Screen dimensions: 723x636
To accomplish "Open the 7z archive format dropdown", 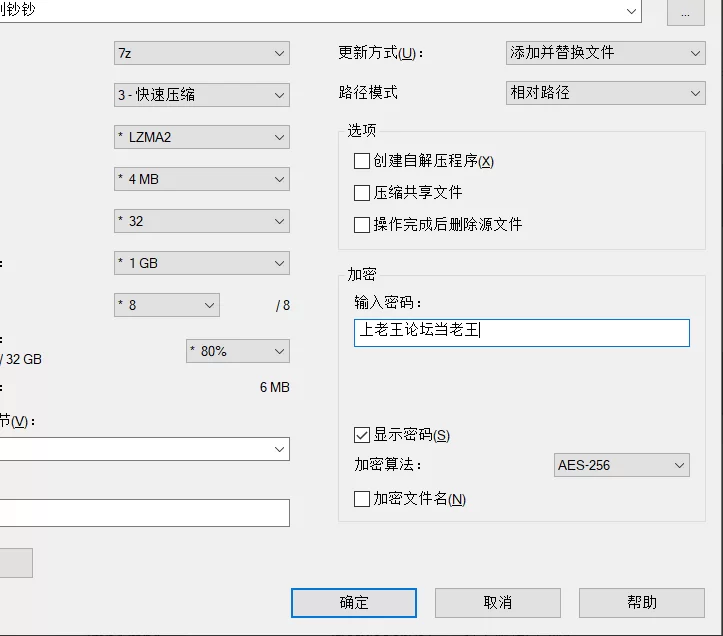I will point(201,53).
